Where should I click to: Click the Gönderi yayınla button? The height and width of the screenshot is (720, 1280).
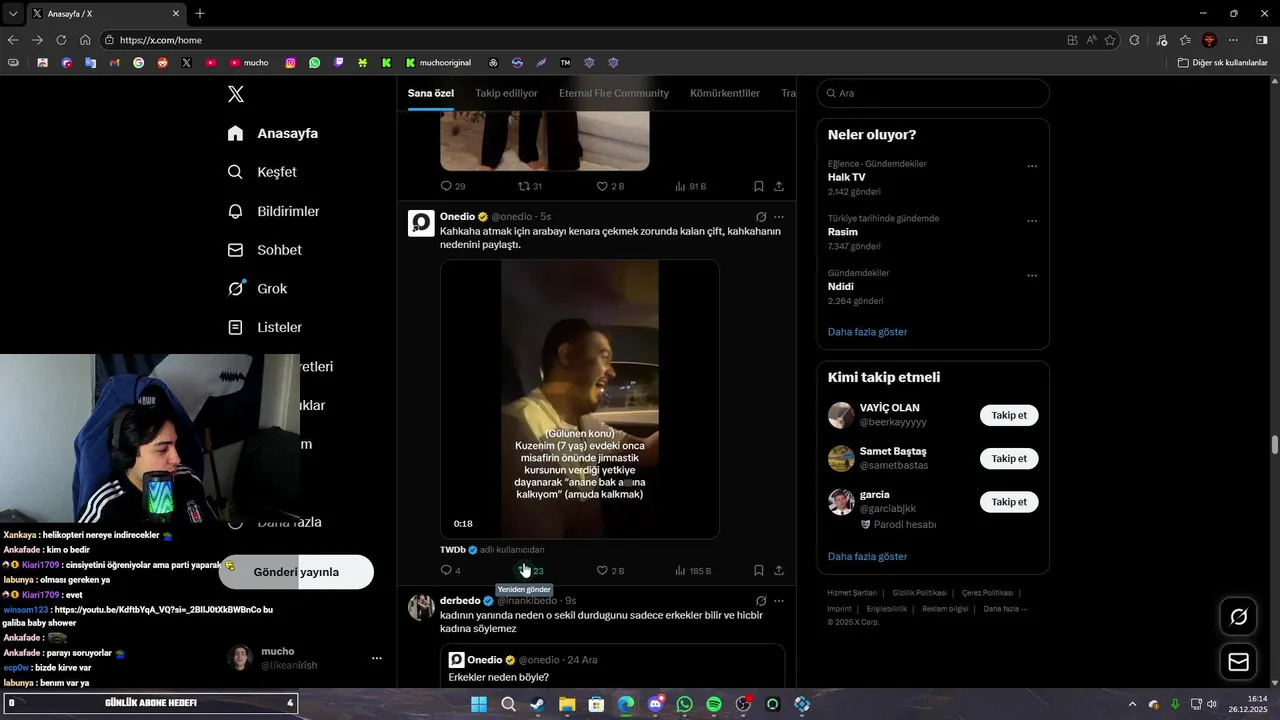point(296,572)
